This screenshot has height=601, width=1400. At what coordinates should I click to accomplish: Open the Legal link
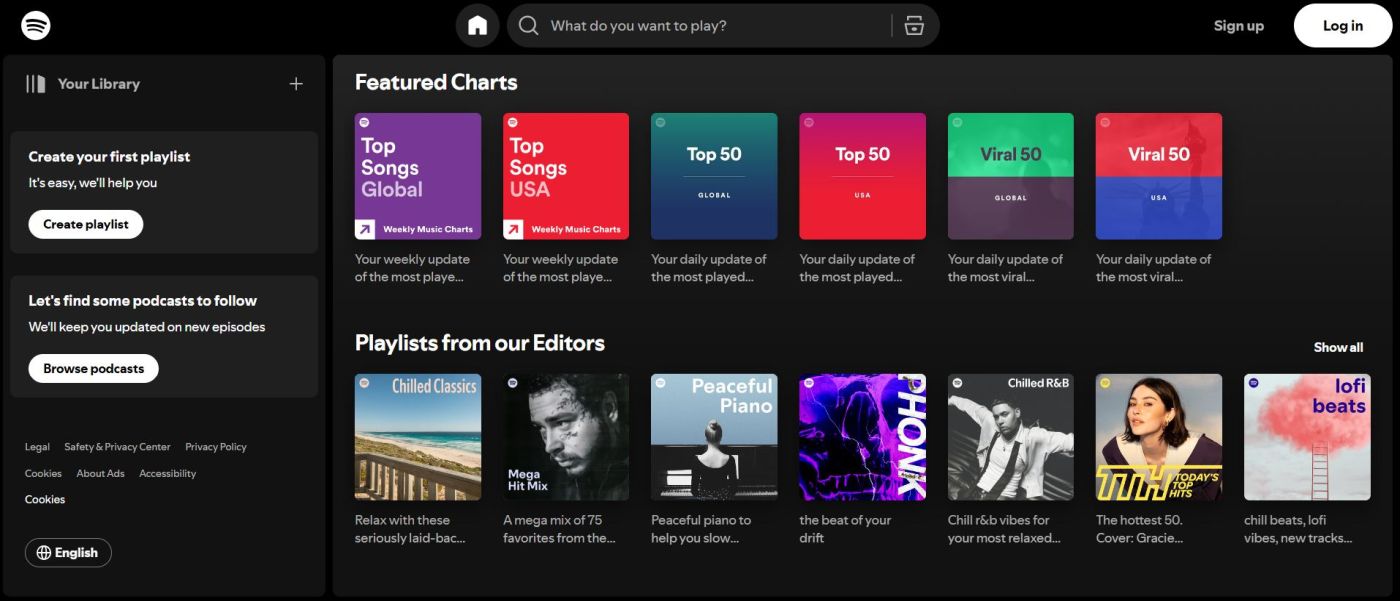[x=37, y=447]
